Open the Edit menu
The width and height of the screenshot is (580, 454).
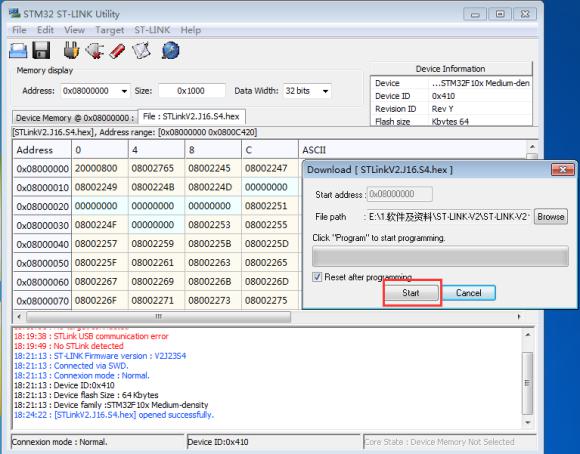pos(45,30)
